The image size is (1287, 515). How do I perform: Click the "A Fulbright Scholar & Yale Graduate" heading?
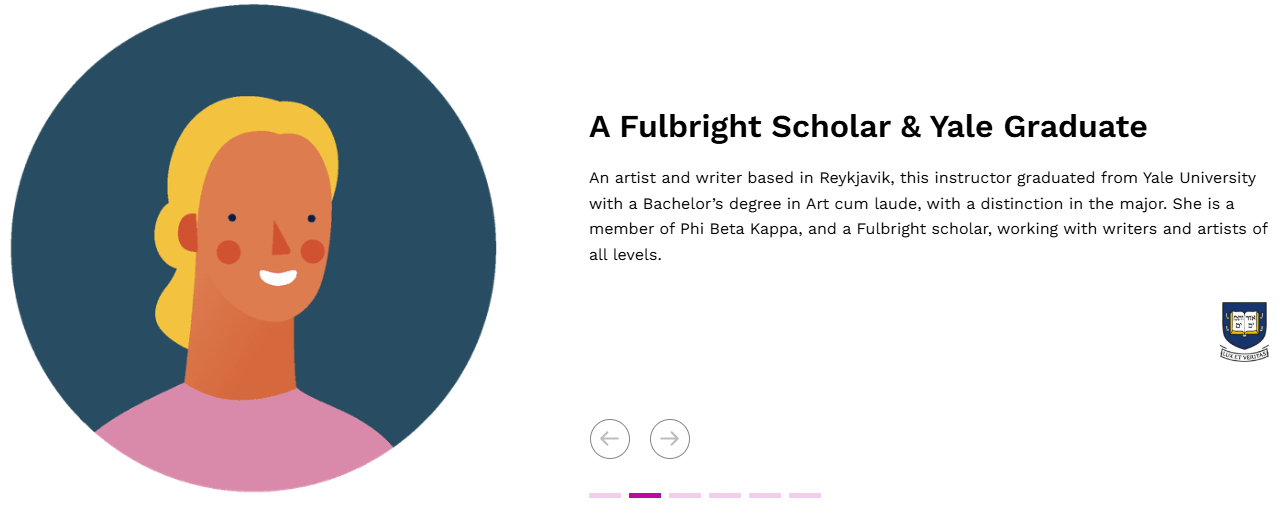(868, 127)
